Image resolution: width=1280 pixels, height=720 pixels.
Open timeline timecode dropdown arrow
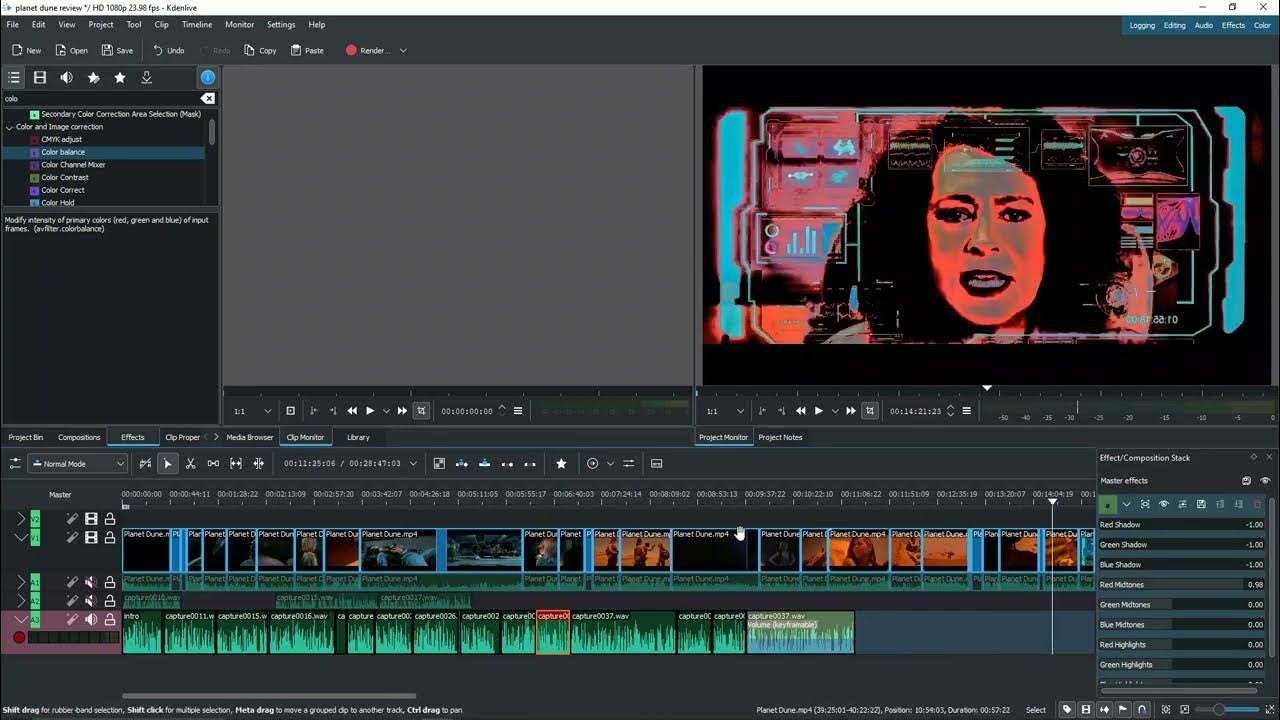(412, 464)
